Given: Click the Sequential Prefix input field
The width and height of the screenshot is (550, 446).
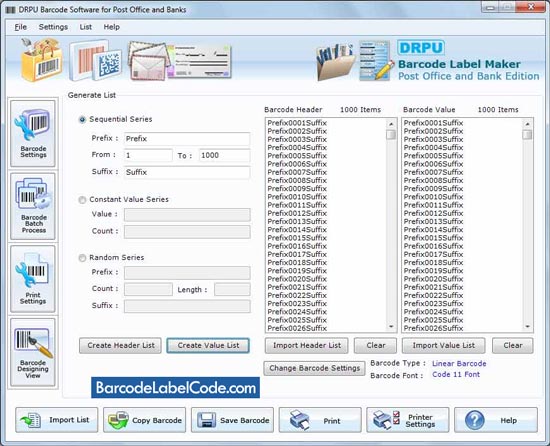Looking at the screenshot, I should pos(187,139).
